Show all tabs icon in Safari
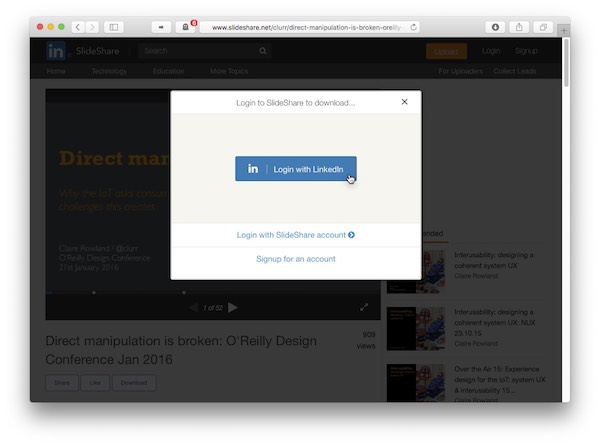 [x=543, y=27]
